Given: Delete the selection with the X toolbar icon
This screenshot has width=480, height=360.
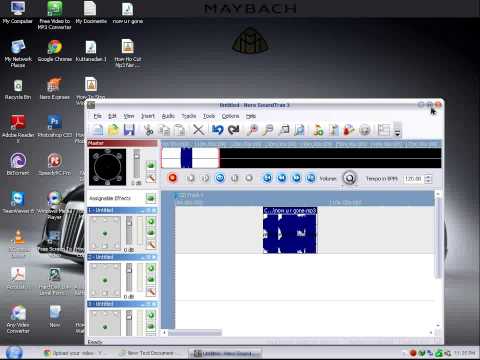Looking at the screenshot, I should coord(199,130).
